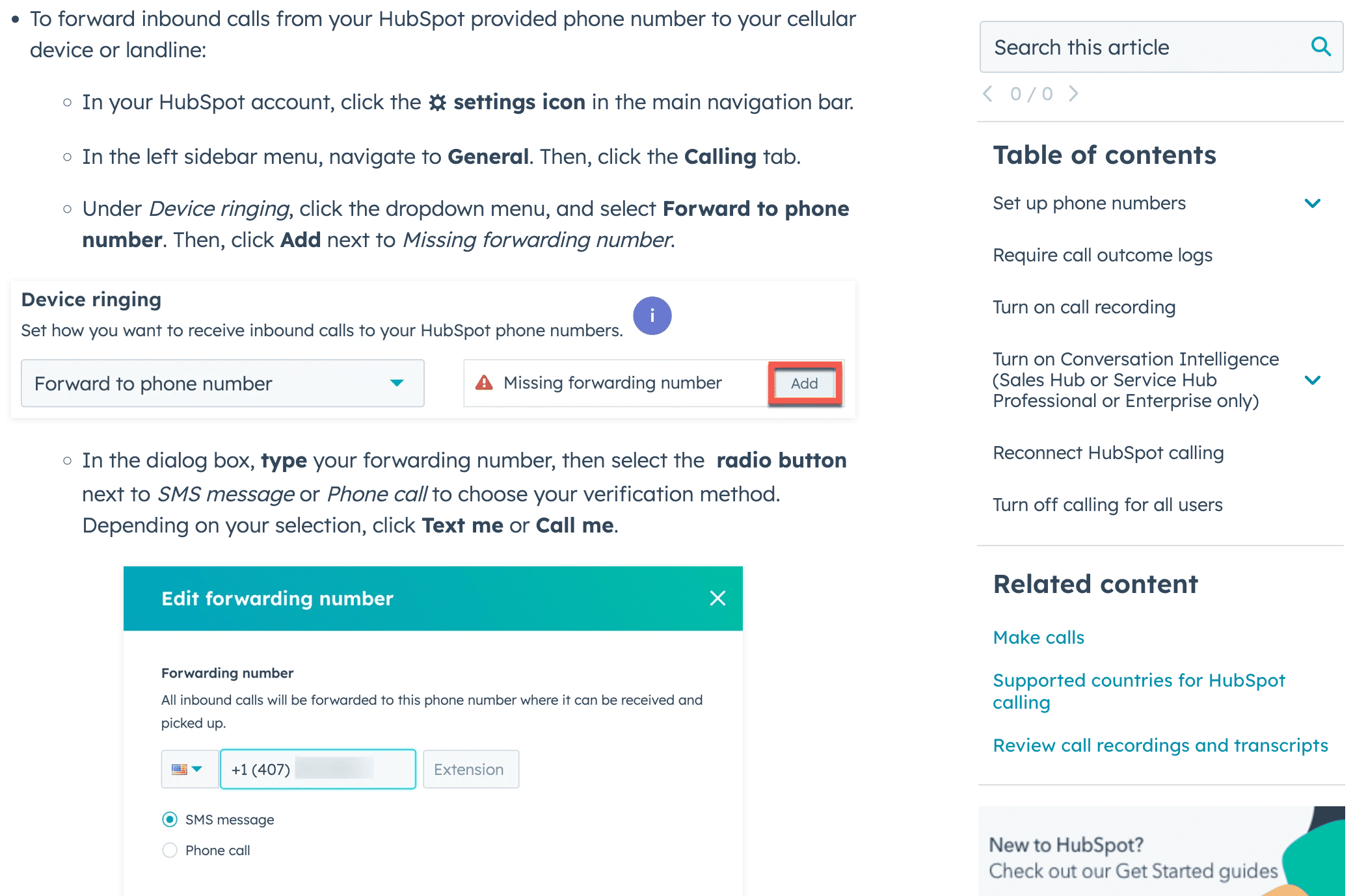Select the SMS message radio button

coord(169,819)
